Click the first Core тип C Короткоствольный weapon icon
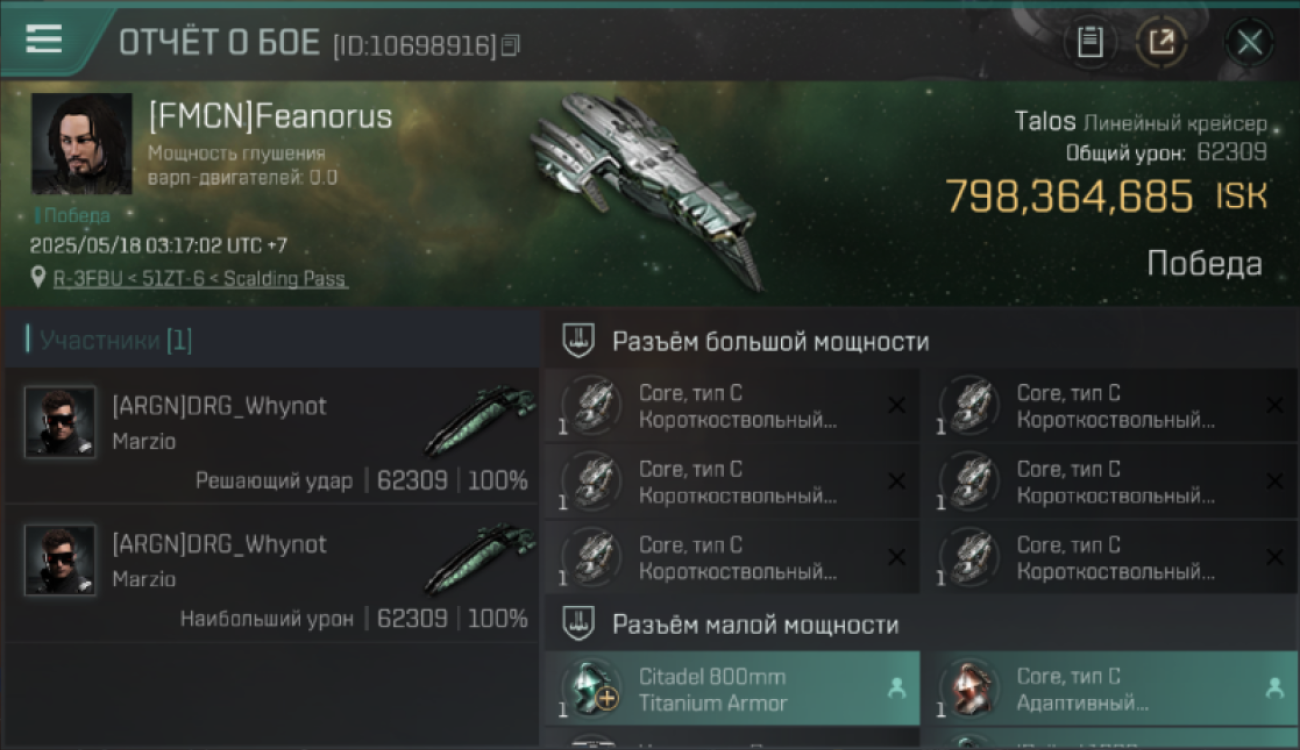The image size is (1300, 750). [591, 406]
